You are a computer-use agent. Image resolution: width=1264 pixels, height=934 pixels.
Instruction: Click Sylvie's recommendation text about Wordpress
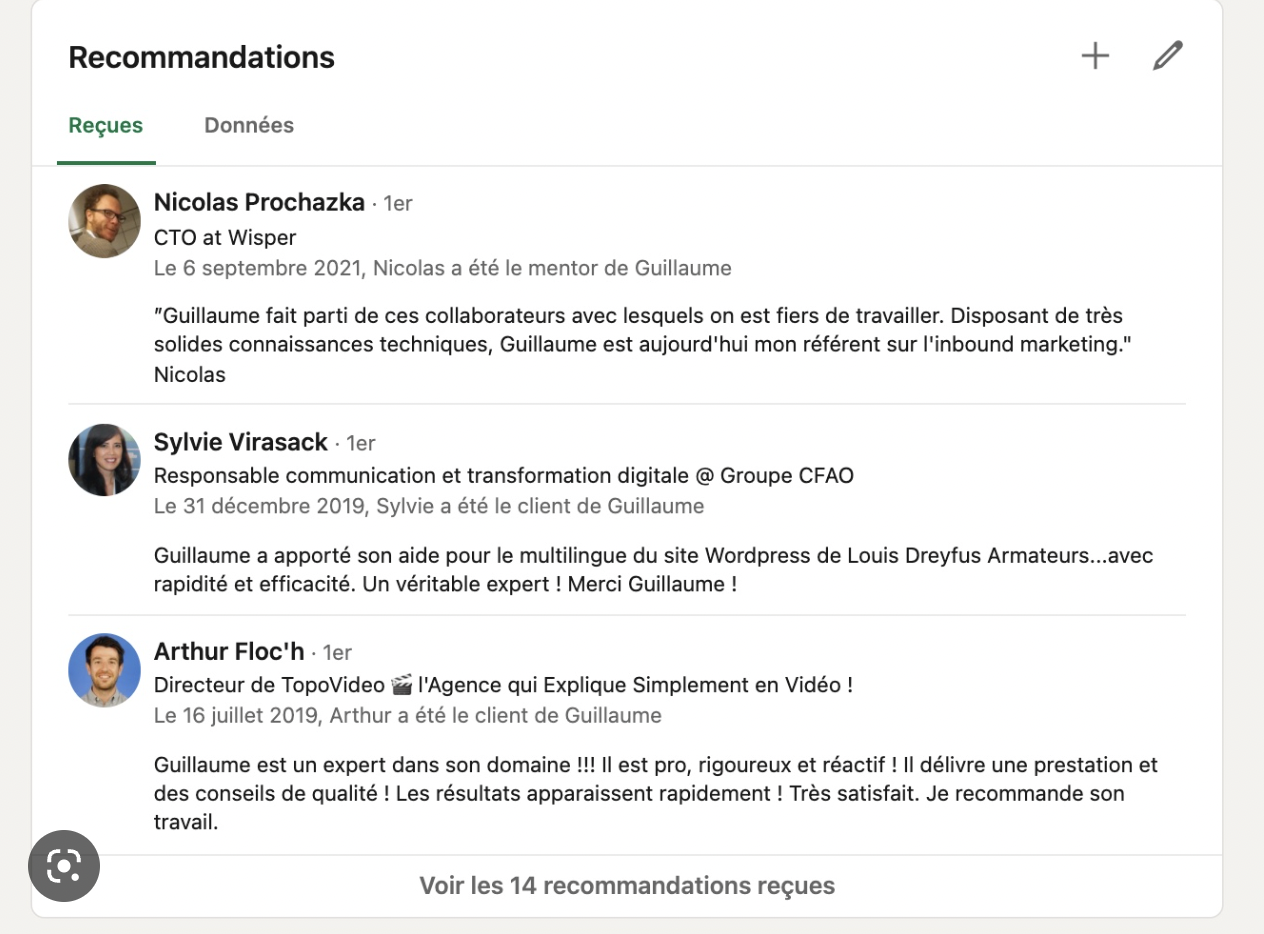[x=654, y=570]
